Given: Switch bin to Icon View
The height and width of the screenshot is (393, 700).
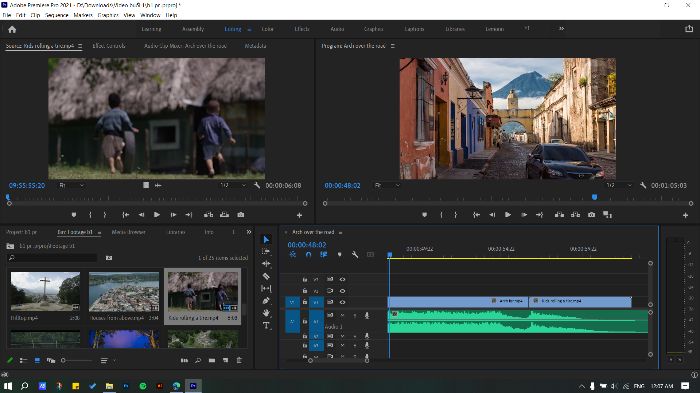Looking at the screenshot, I should pyautogui.click(x=38, y=360).
